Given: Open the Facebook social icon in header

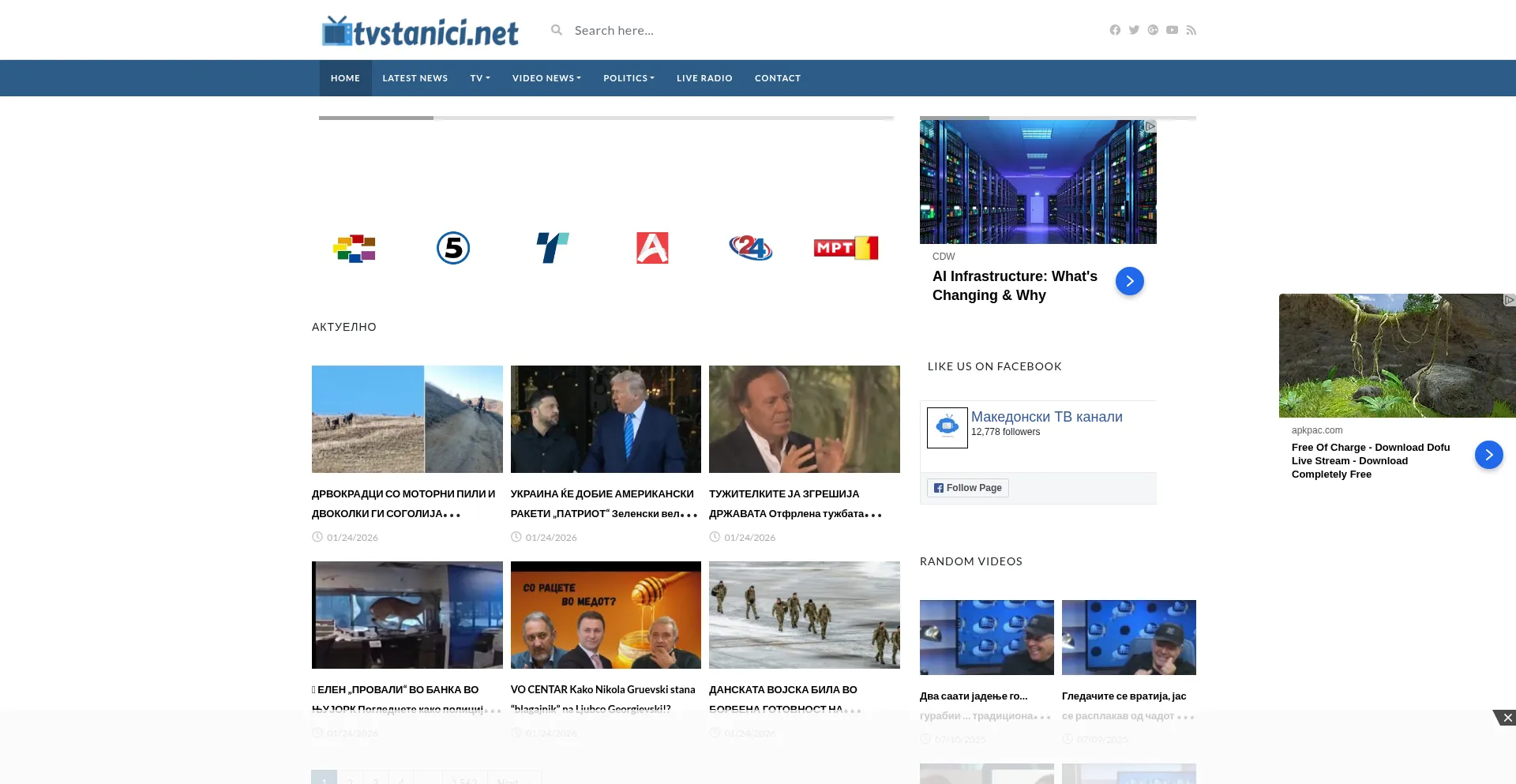Looking at the screenshot, I should (x=1115, y=30).
